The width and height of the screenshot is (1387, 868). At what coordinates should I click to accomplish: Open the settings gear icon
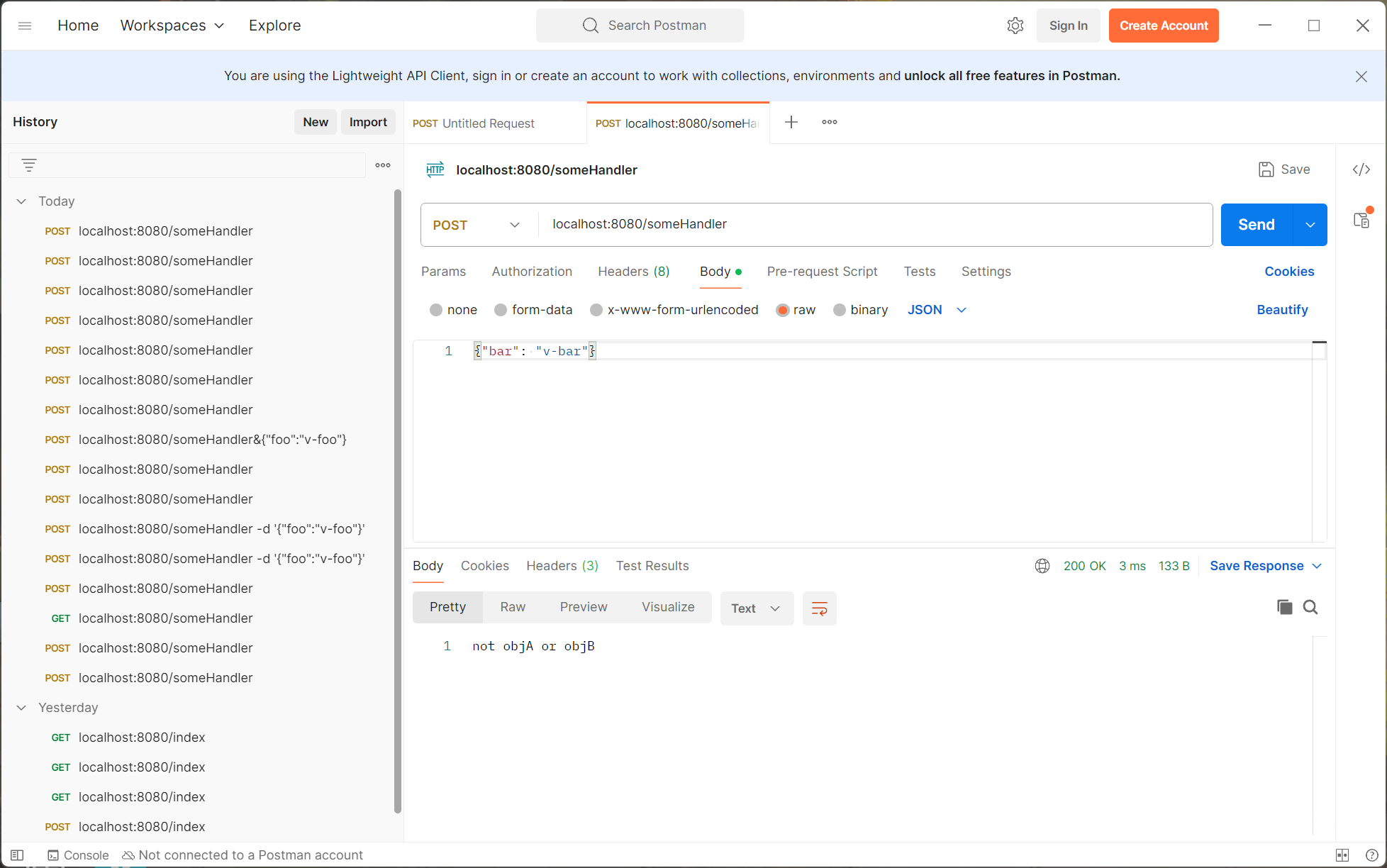tap(1015, 26)
